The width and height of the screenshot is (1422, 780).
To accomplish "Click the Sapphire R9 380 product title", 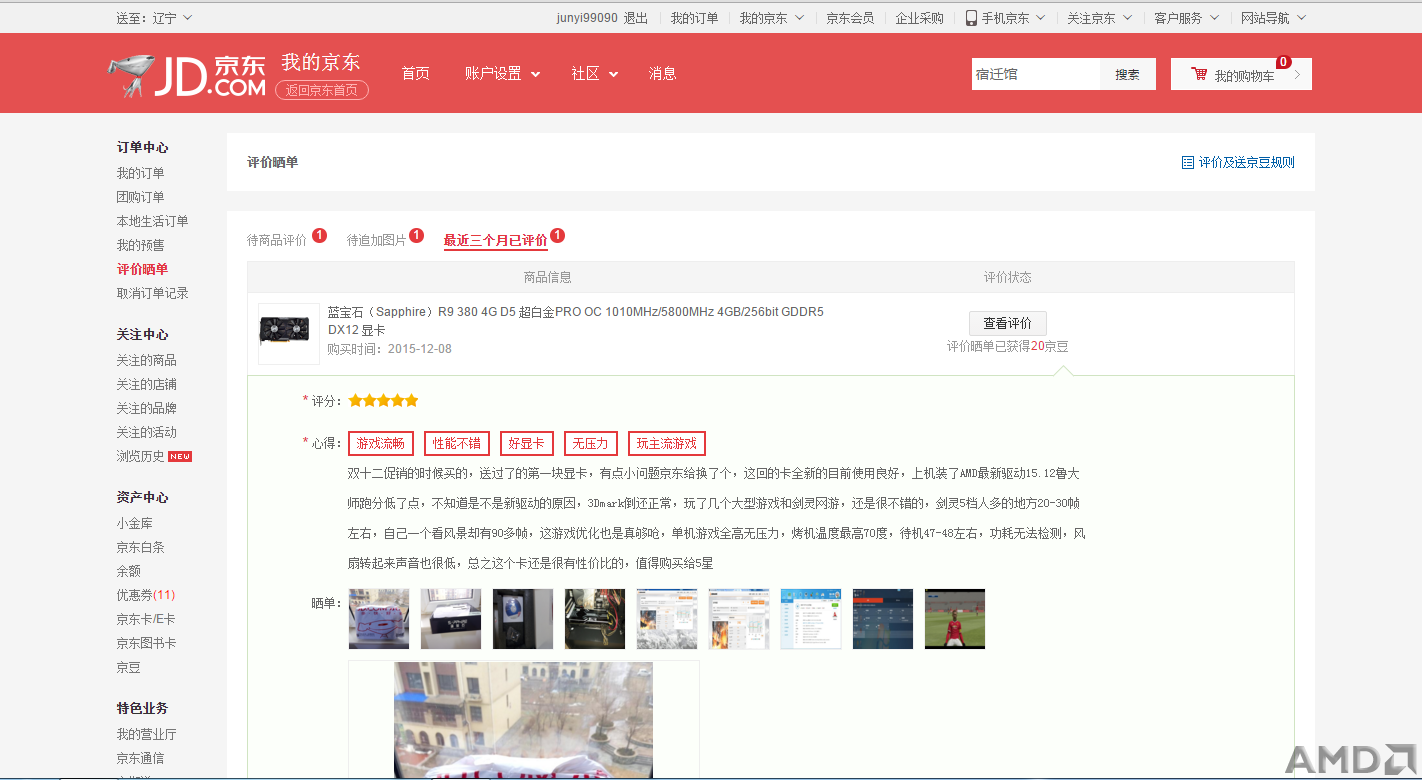I will click(x=576, y=320).
